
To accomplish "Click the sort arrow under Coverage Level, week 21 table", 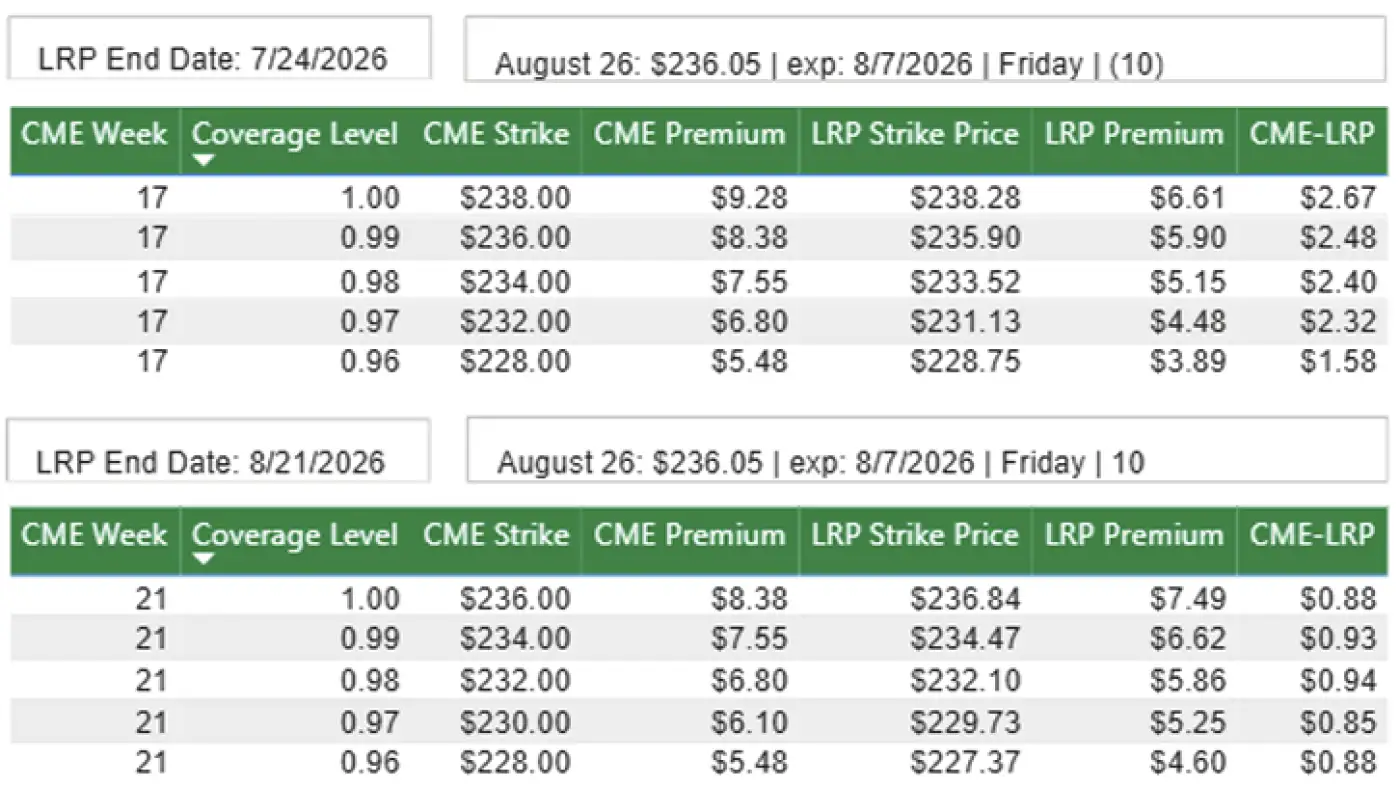I will [204, 559].
